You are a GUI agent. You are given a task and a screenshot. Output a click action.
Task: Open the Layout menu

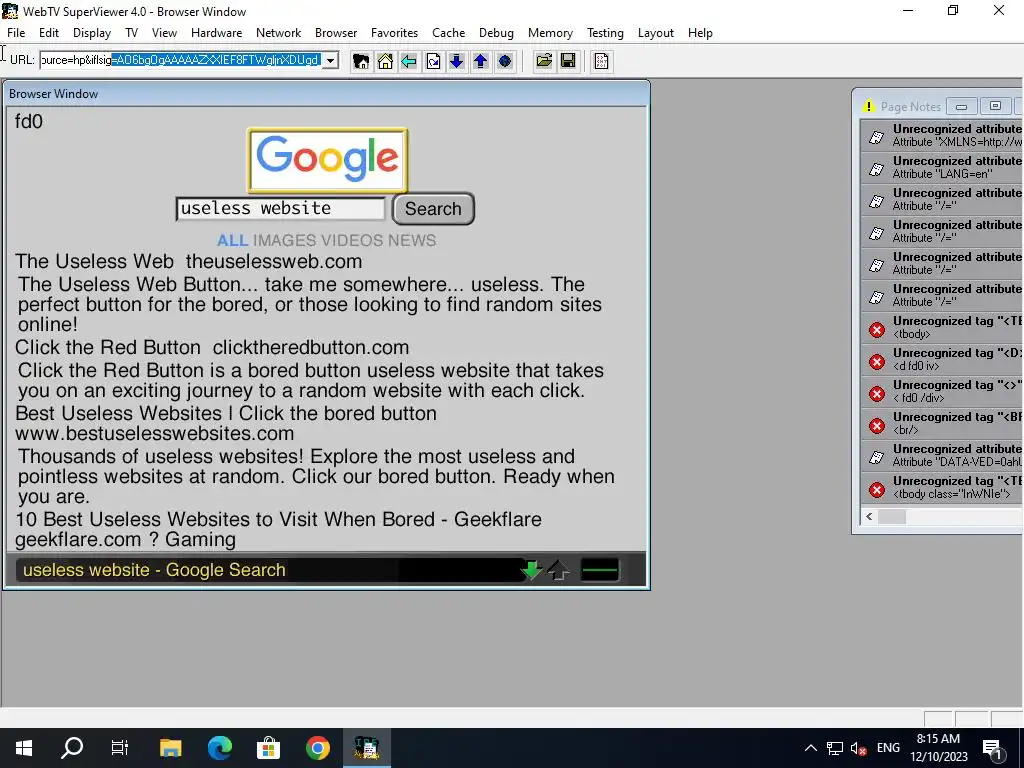(x=656, y=33)
